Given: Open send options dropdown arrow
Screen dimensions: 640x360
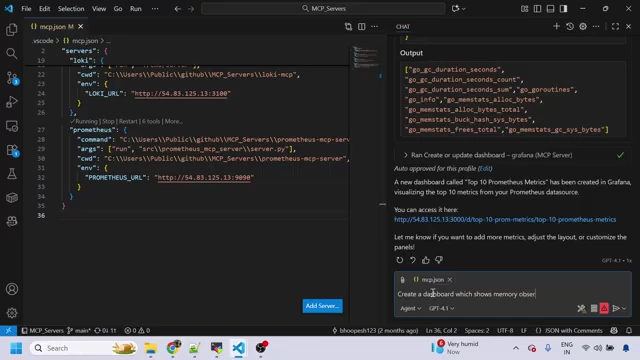Looking at the screenshot, I should click(x=624, y=309).
